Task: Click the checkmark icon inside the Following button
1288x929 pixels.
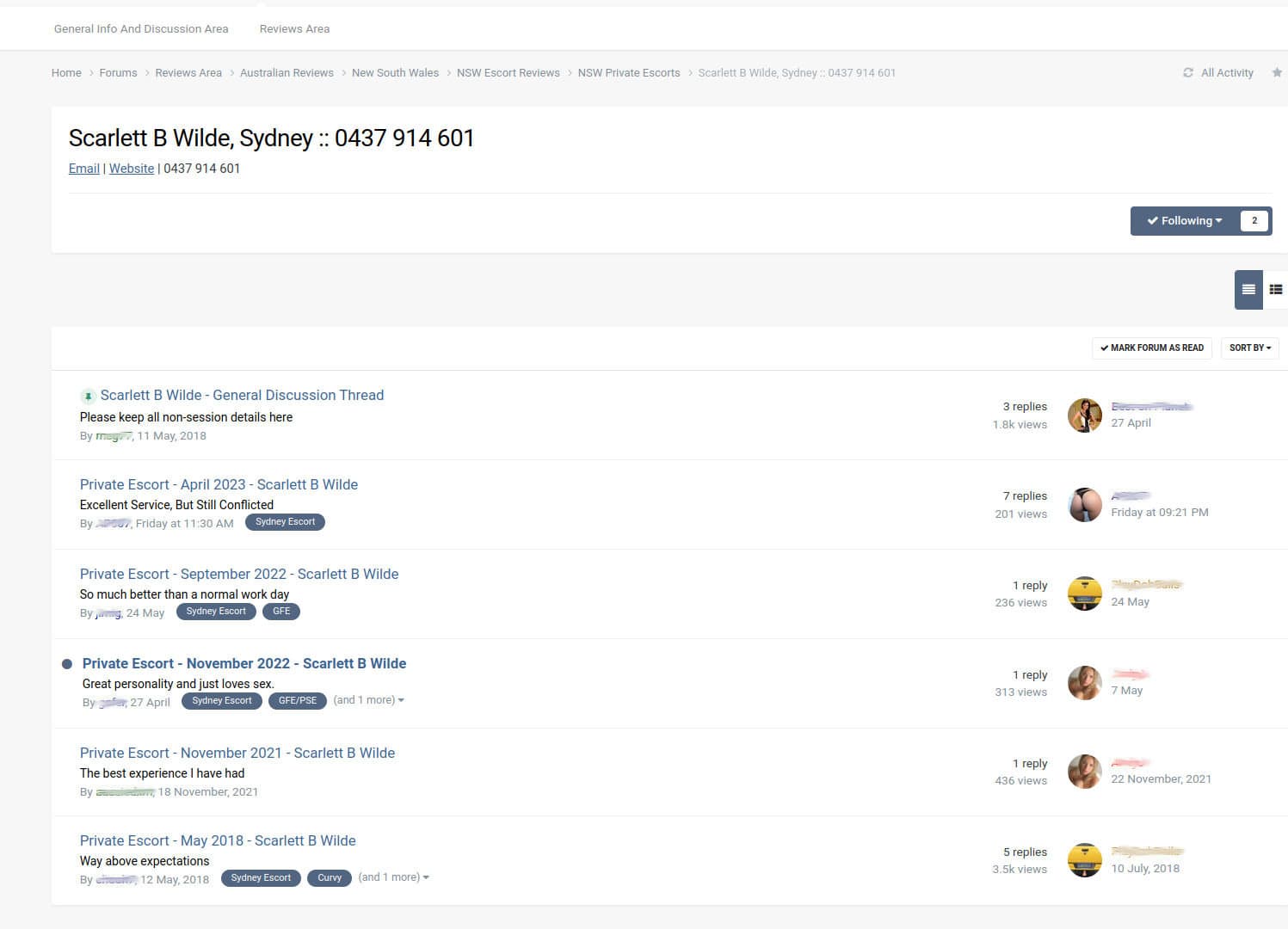Action: coord(1153,220)
